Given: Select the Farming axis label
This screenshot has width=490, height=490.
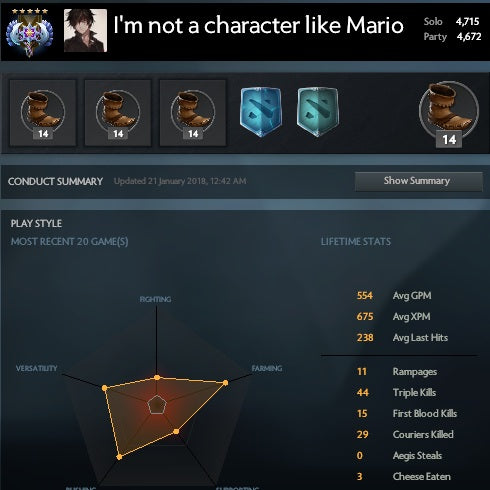Looking at the screenshot, I should 267,368.
